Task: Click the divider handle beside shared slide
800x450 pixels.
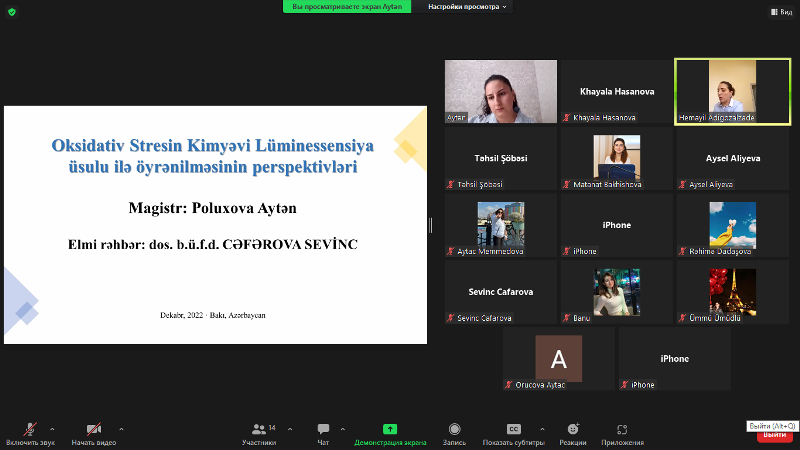Action: (x=432, y=225)
